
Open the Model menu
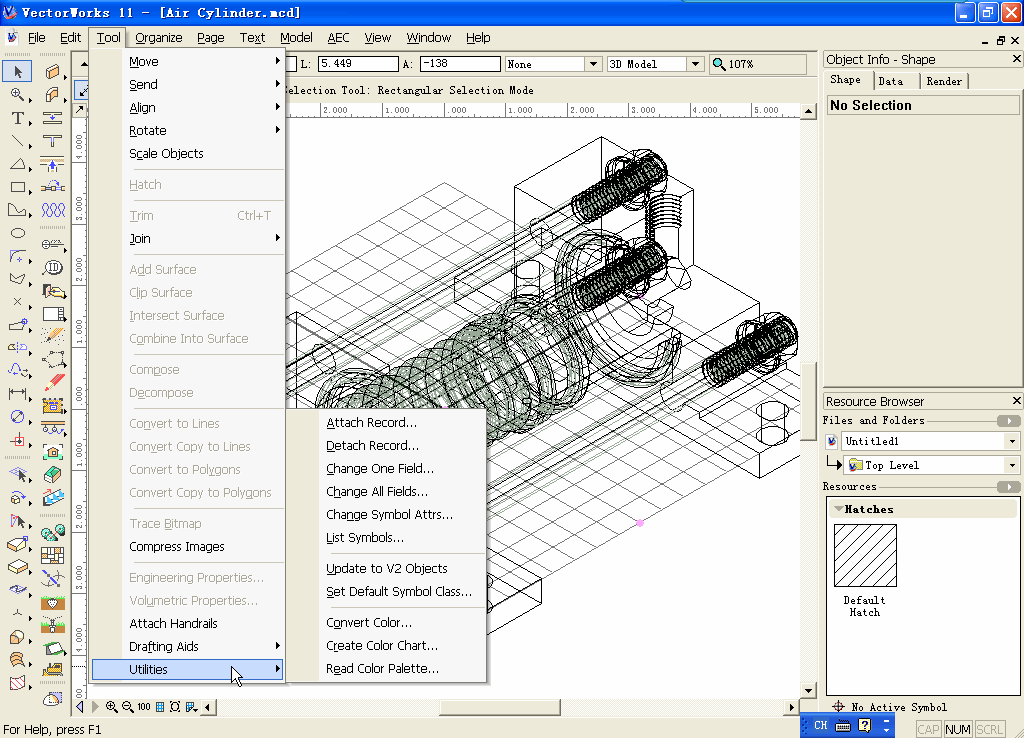(296, 38)
